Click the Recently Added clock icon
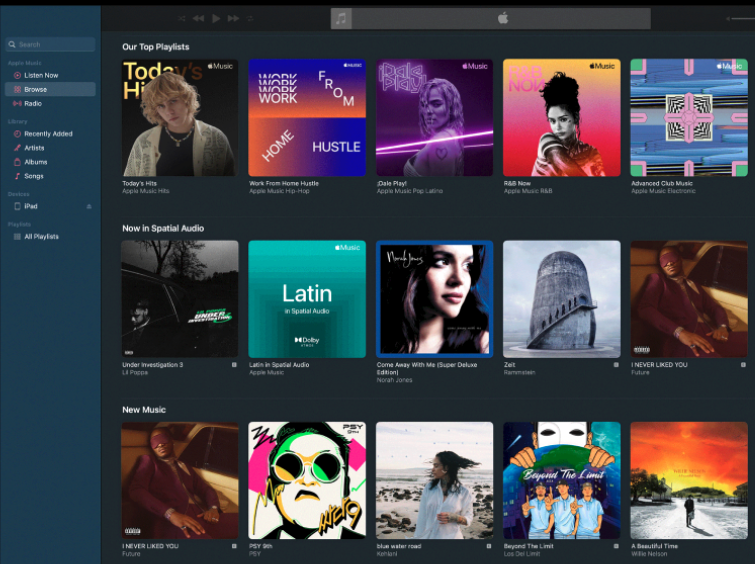Viewport: 755px width, 564px height. pos(17,134)
